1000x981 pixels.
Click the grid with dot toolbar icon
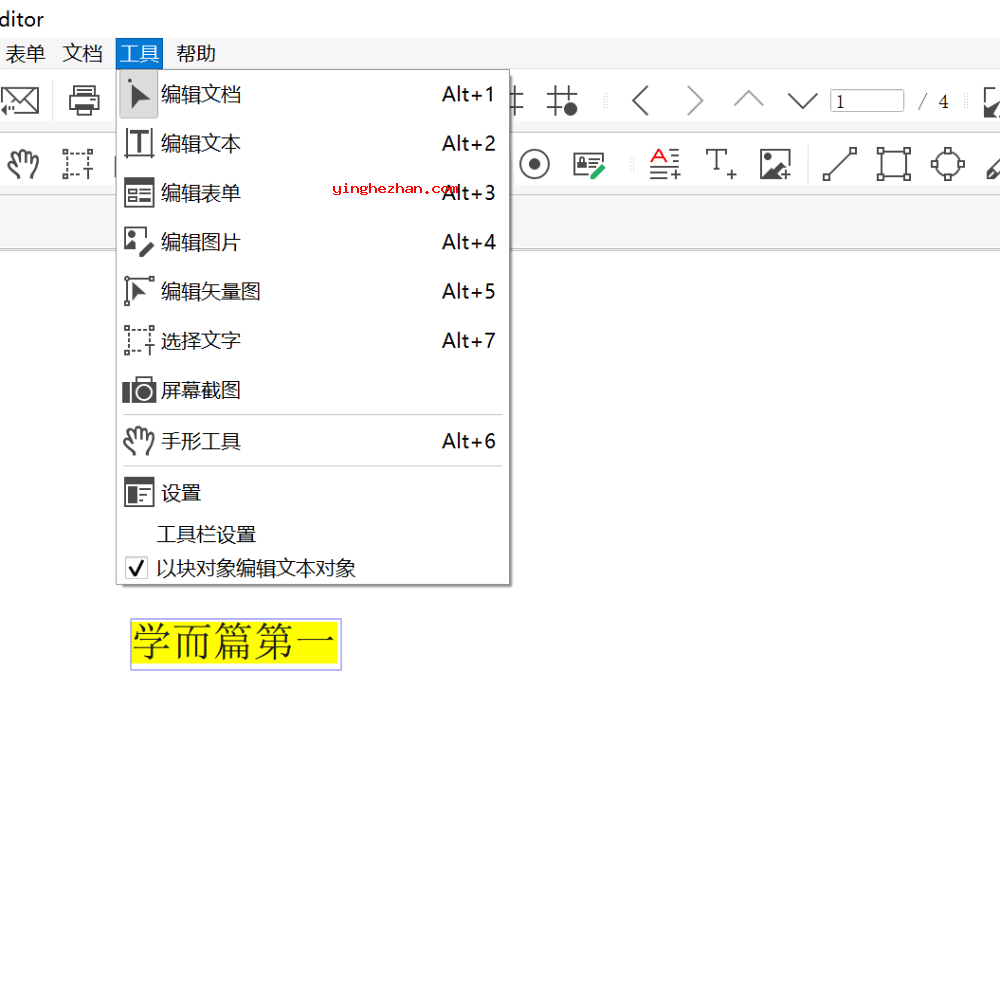tap(562, 101)
